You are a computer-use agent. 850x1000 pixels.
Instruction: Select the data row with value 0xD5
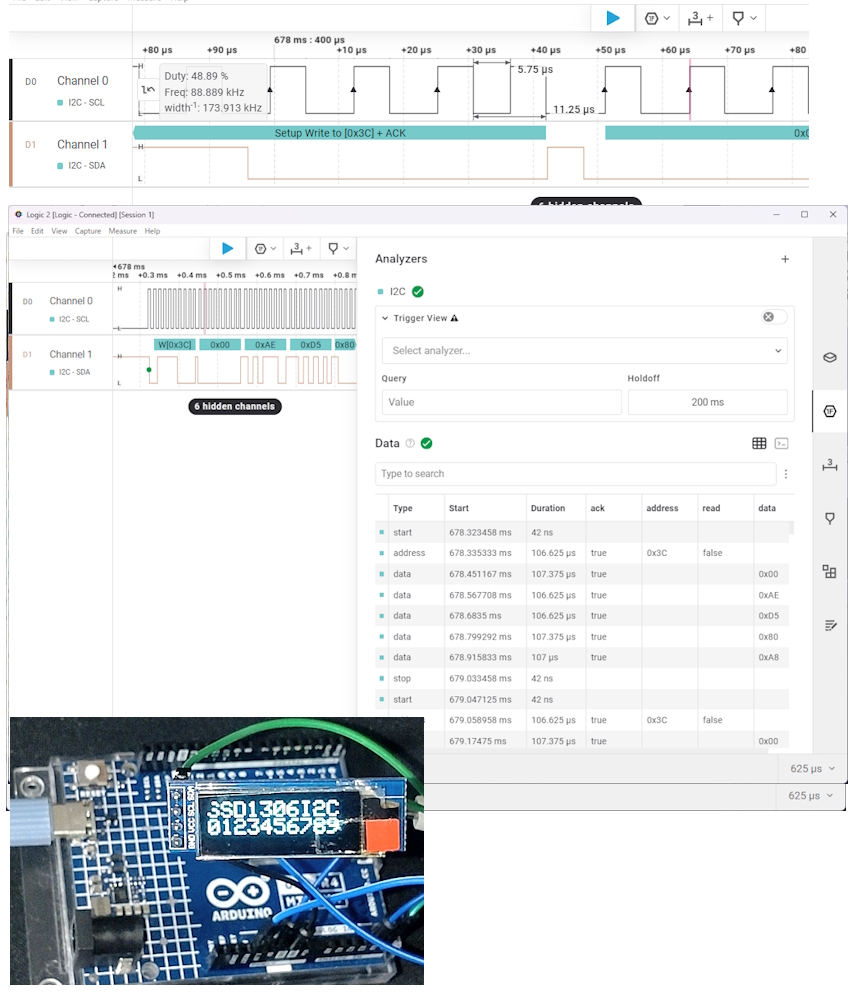point(582,616)
